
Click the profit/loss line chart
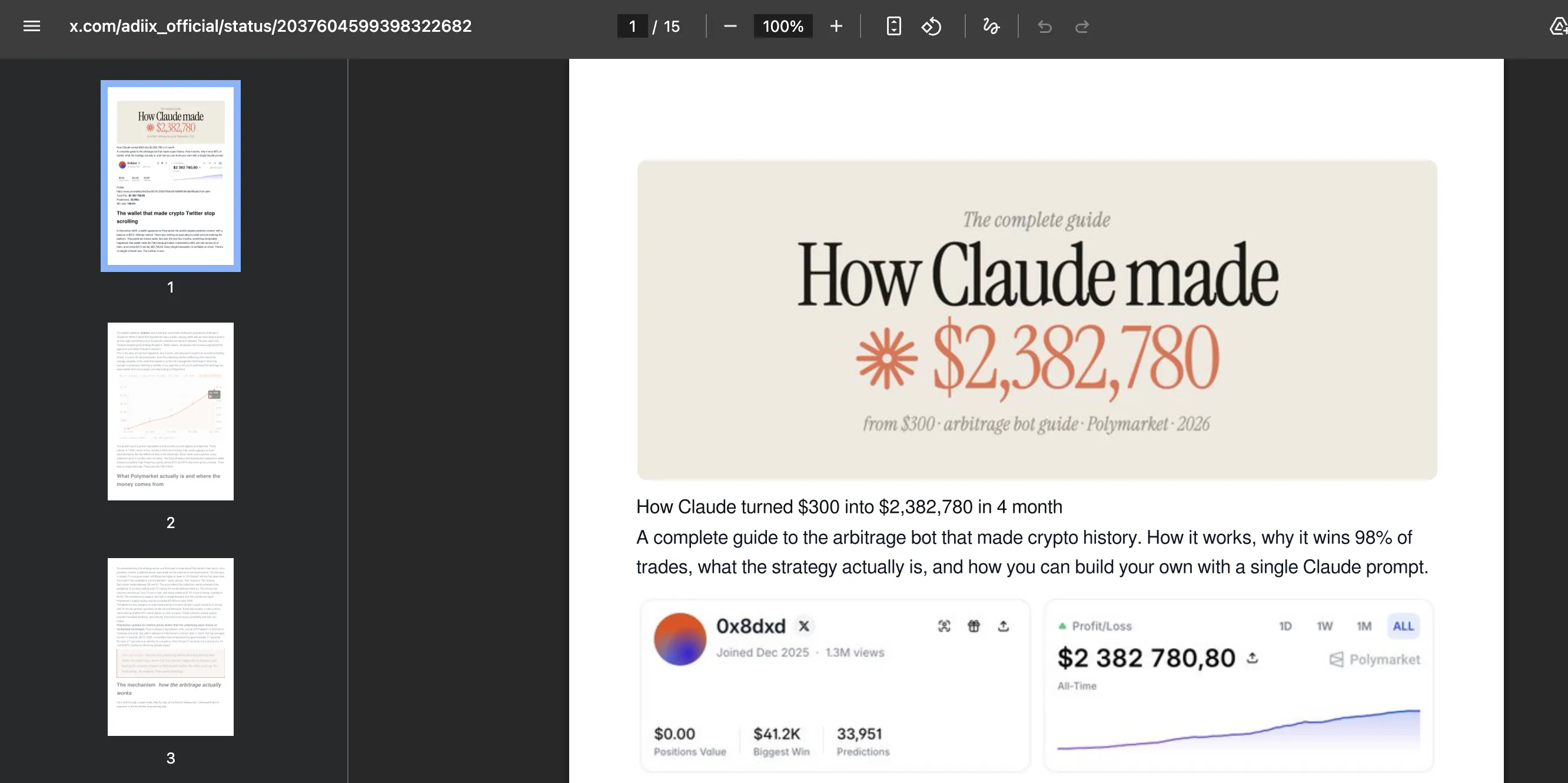coord(1239,729)
